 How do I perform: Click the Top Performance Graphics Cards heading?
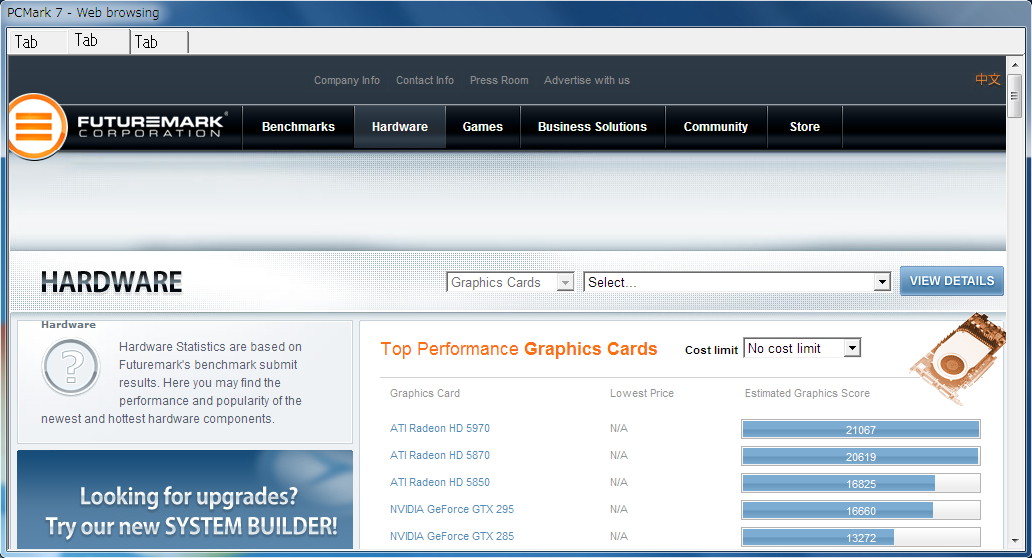tap(519, 349)
